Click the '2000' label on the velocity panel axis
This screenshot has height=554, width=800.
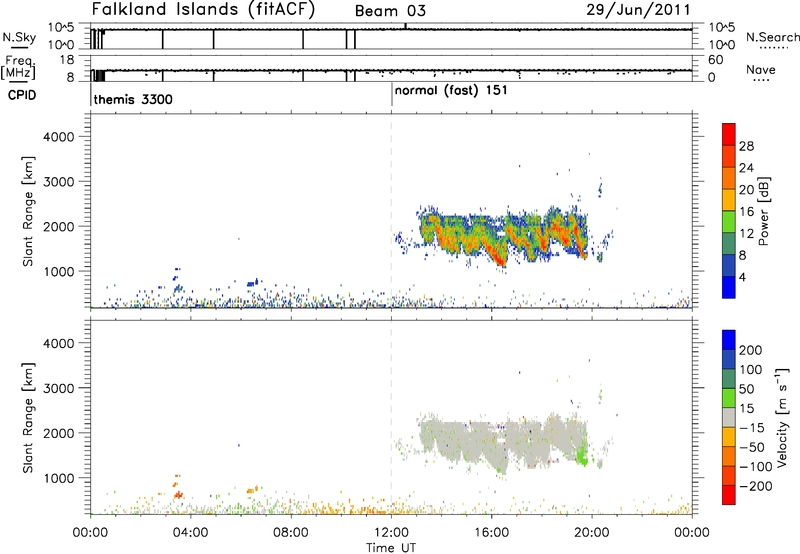click(59, 433)
